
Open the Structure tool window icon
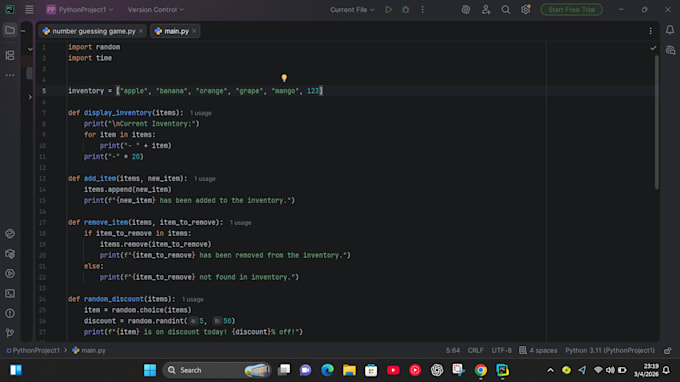10,55
